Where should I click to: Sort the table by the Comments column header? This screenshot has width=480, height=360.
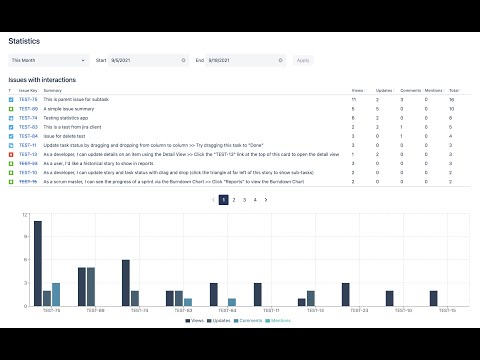point(411,90)
